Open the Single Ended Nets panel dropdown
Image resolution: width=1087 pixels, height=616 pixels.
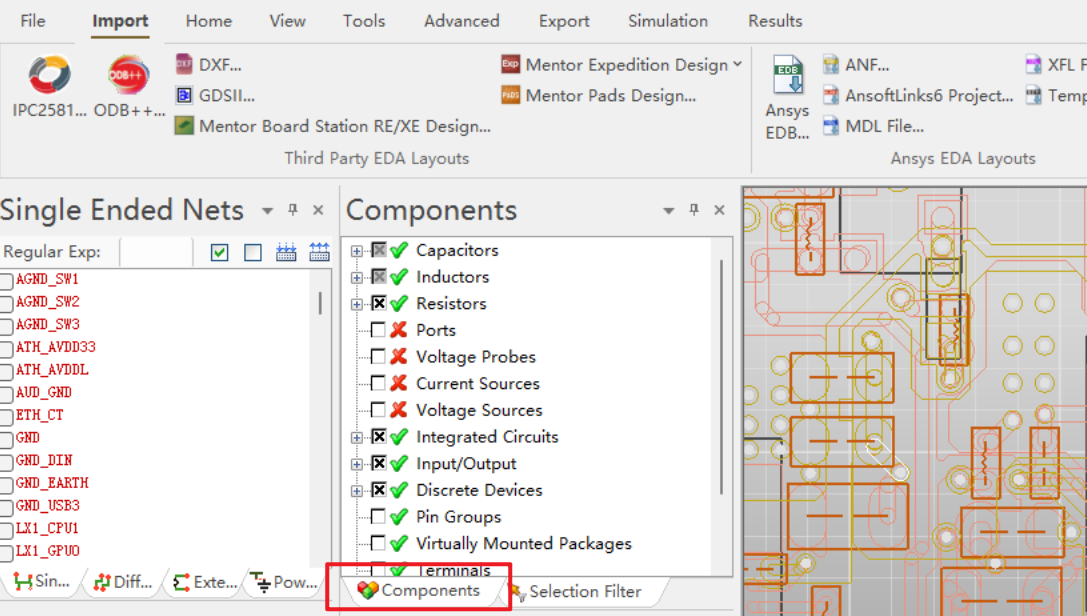tap(267, 211)
